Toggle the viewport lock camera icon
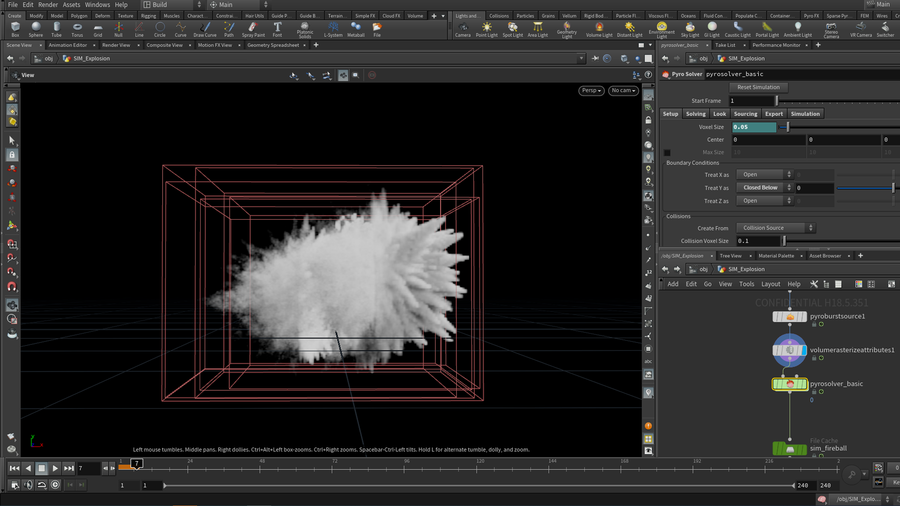 point(649,120)
